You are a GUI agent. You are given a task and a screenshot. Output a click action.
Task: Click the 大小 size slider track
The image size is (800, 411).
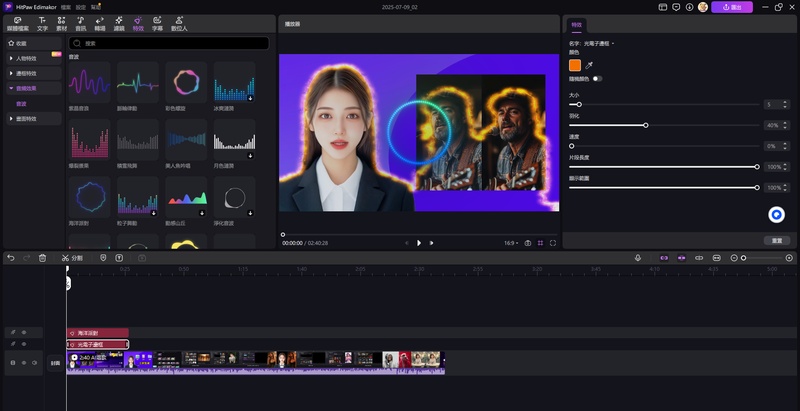[664, 105]
